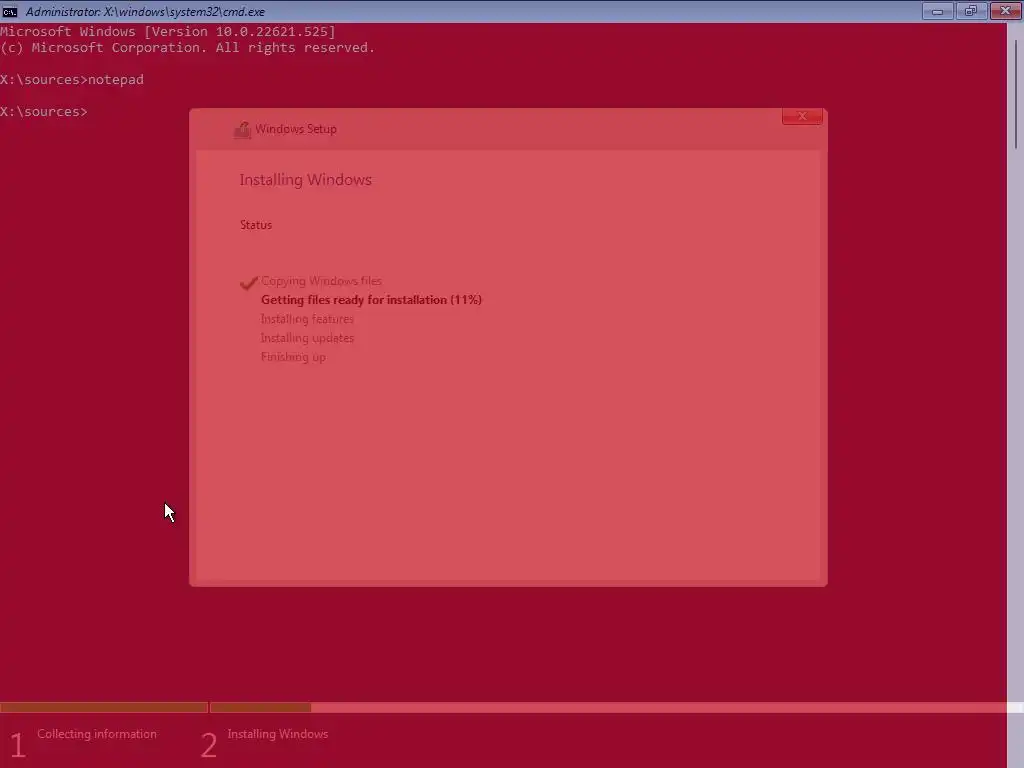Click the empty X:\sources> prompt line

click(44, 112)
